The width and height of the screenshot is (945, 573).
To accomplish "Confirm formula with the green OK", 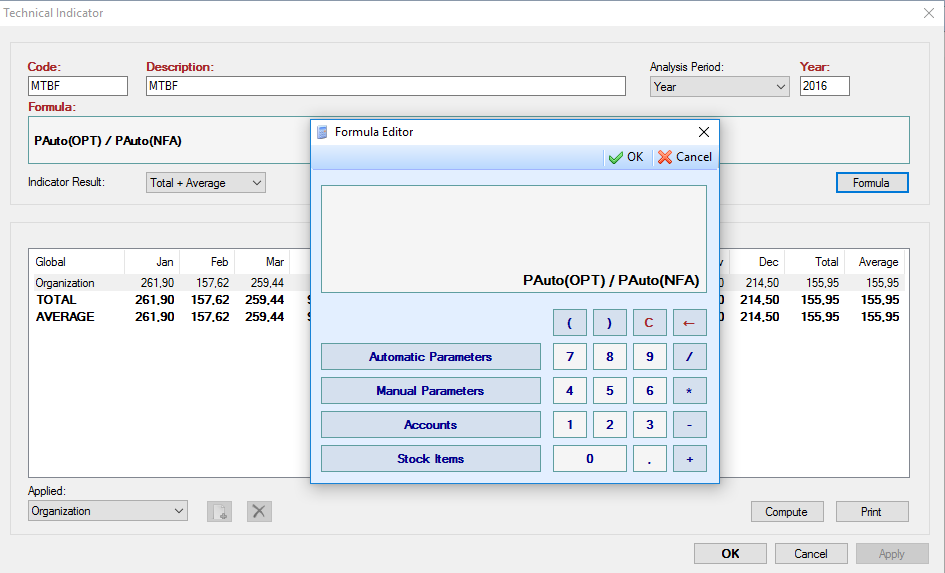I will pyautogui.click(x=626, y=157).
